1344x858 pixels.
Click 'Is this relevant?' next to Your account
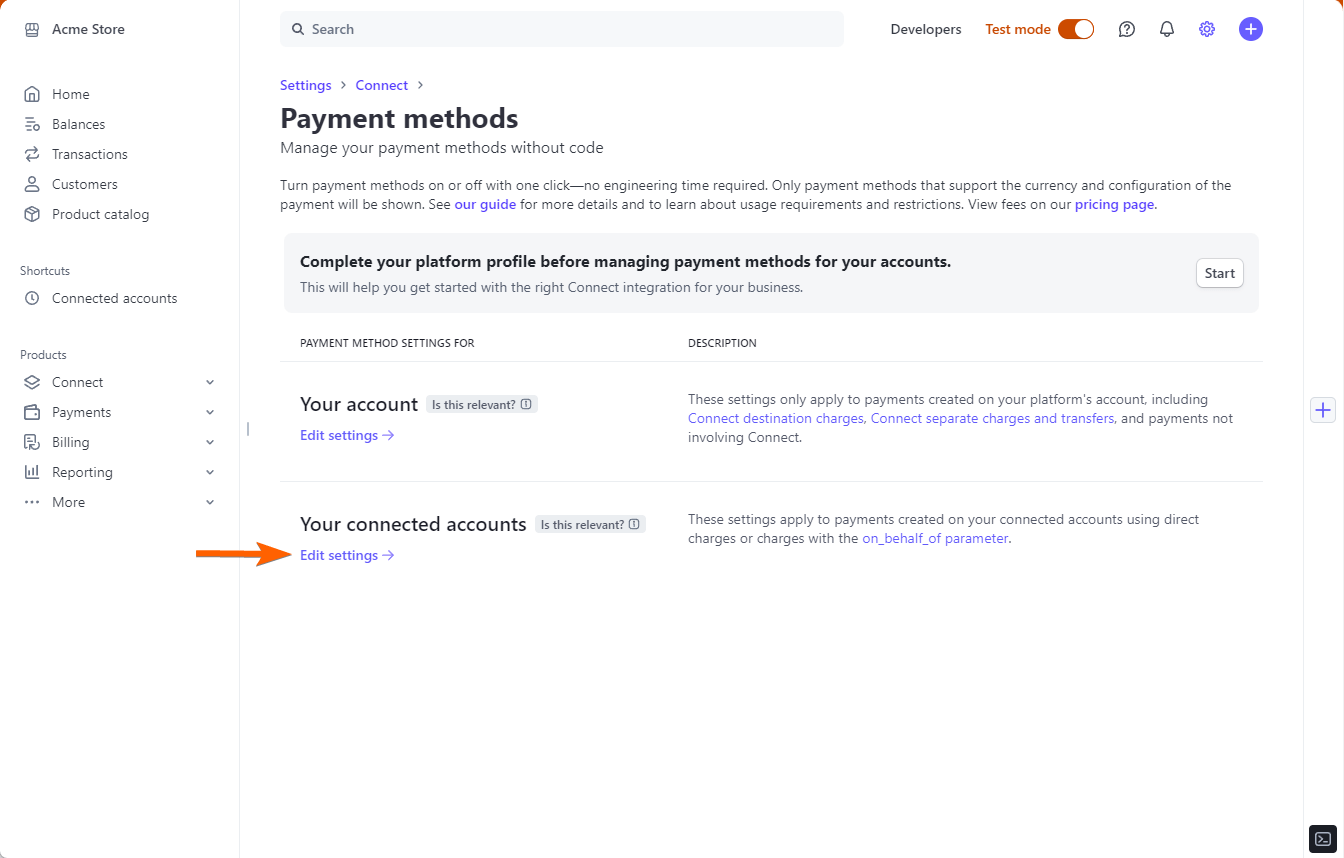pyautogui.click(x=482, y=404)
